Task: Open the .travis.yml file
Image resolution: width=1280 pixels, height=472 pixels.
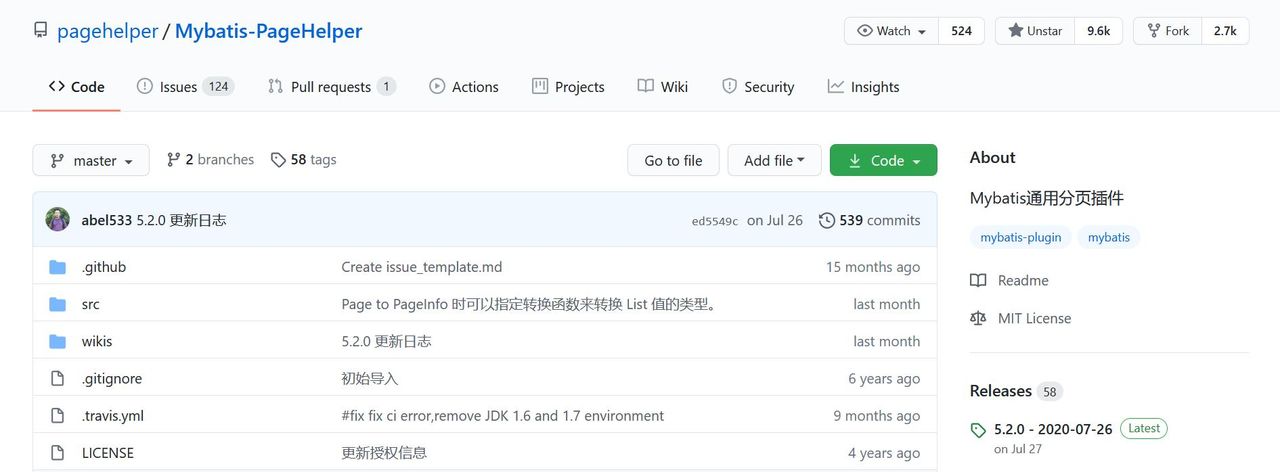Action: click(x=113, y=416)
